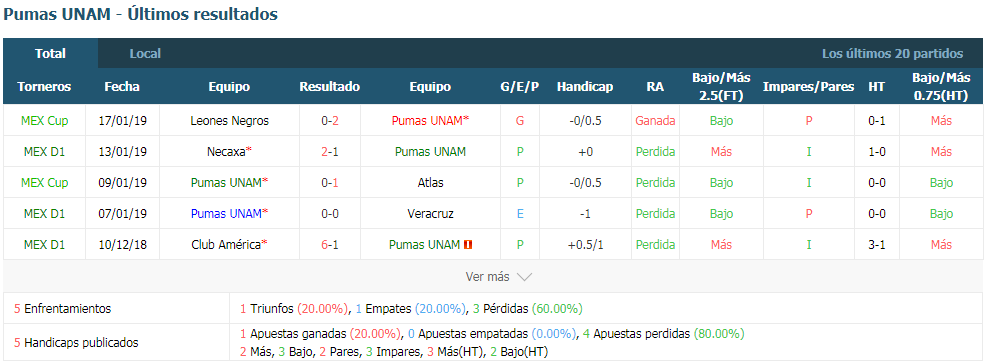Click Los últimos 20 partidos label
The width and height of the screenshot is (987, 362).
coord(892,54)
